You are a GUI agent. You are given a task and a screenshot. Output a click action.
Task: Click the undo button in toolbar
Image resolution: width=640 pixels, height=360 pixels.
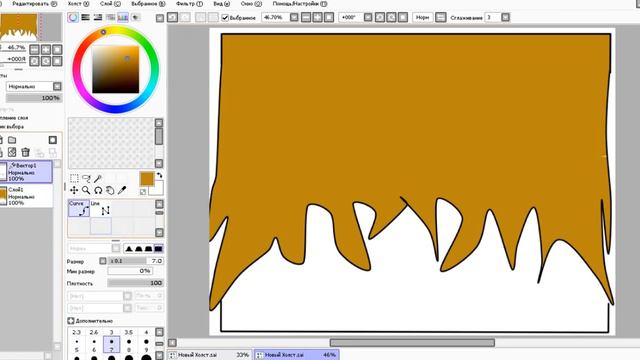click(x=173, y=18)
